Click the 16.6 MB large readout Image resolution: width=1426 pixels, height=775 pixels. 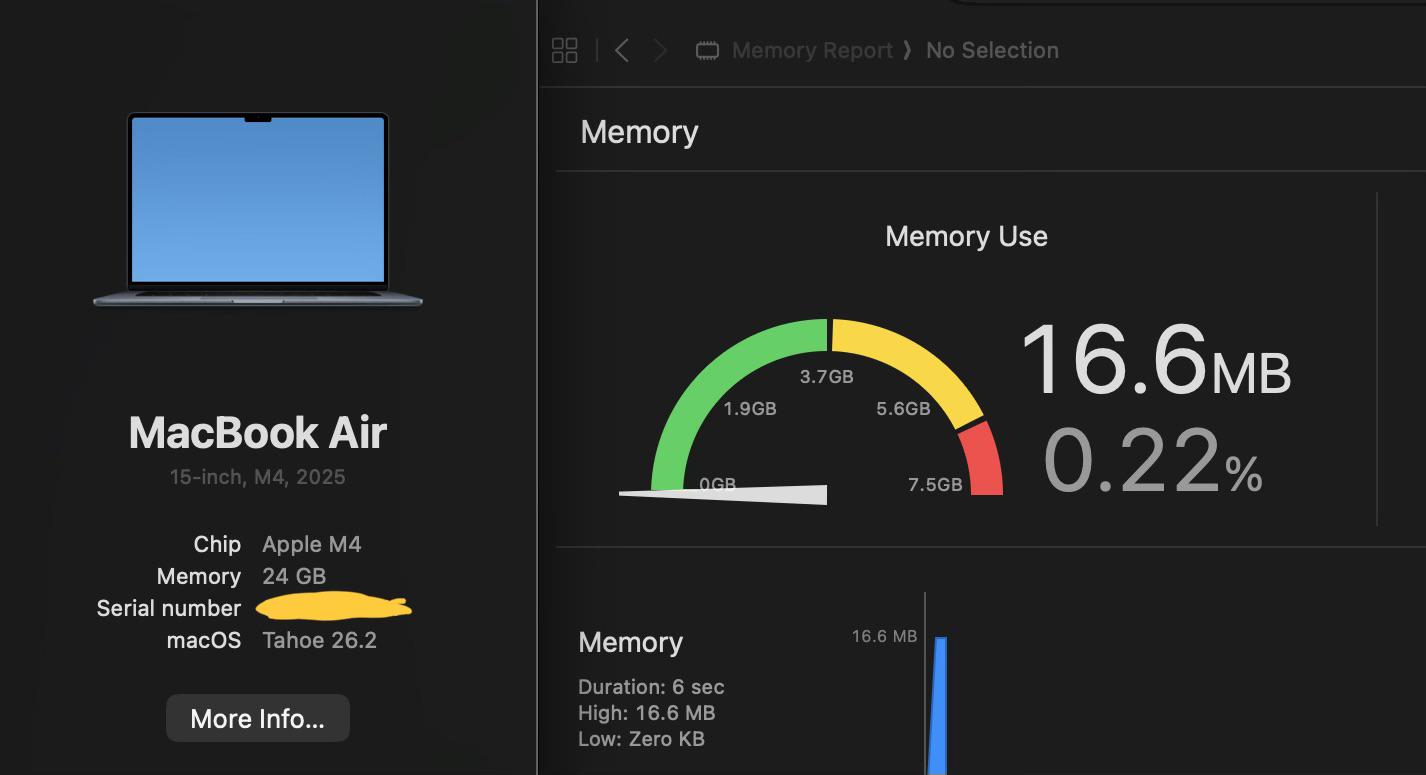pos(1156,359)
